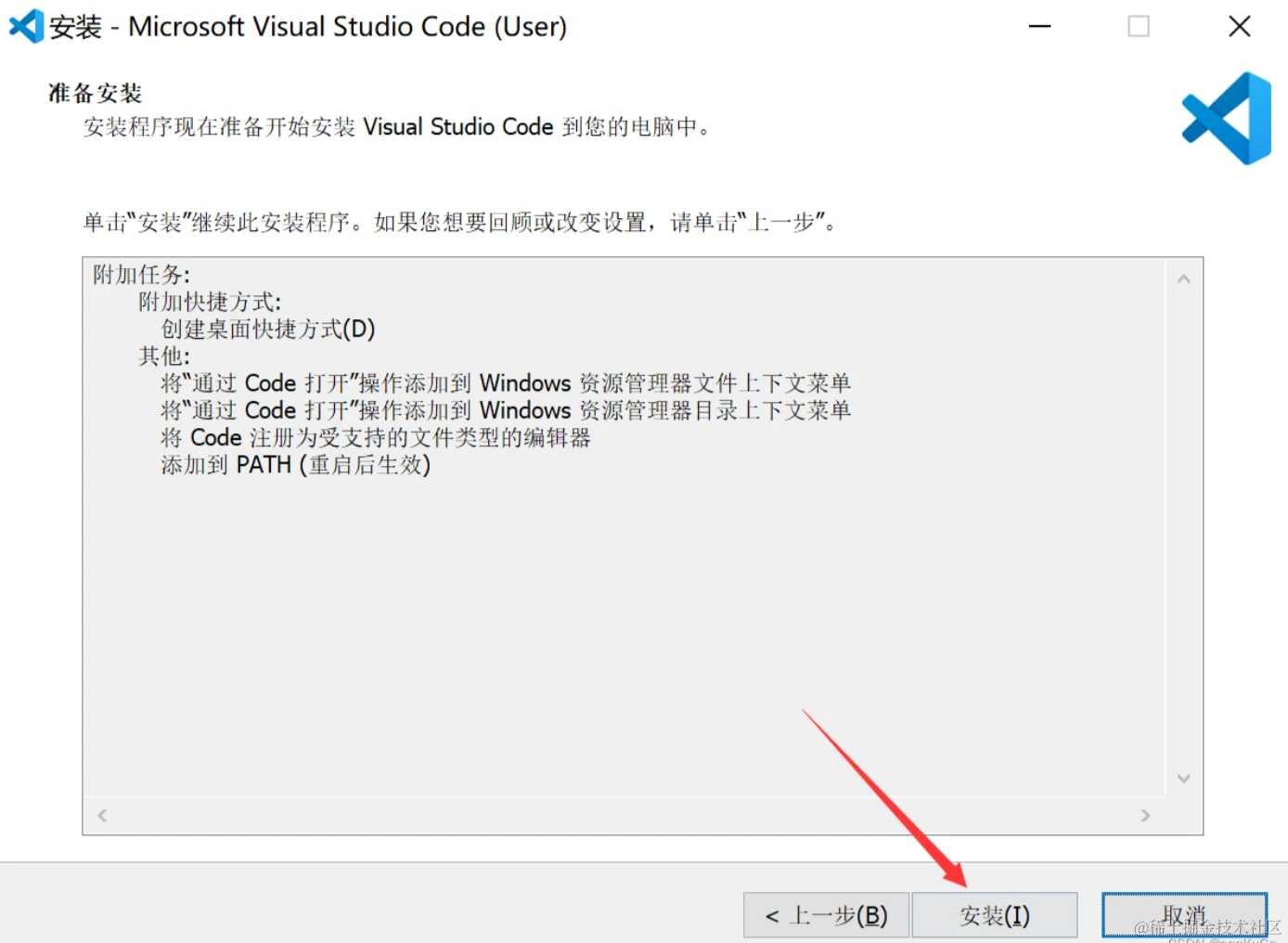Click the minimize icon in the title bar
The width and height of the screenshot is (1288, 943).
pyautogui.click(x=1039, y=26)
